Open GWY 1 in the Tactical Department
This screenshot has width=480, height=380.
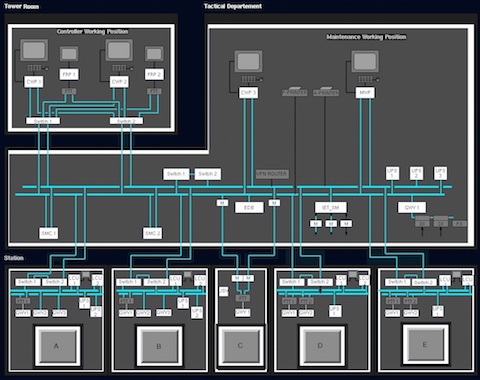pos(412,207)
